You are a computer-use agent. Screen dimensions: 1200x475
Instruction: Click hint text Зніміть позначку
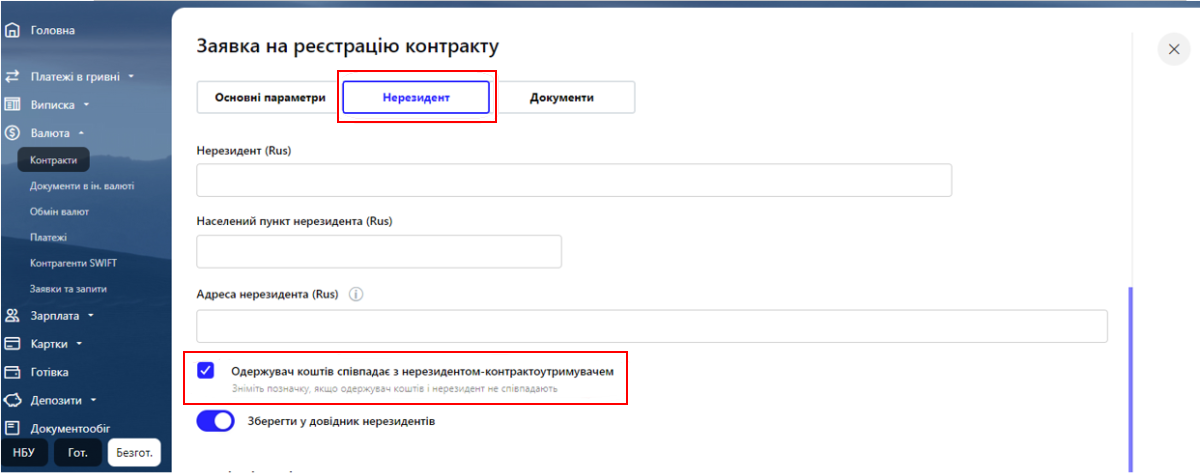pos(394,388)
